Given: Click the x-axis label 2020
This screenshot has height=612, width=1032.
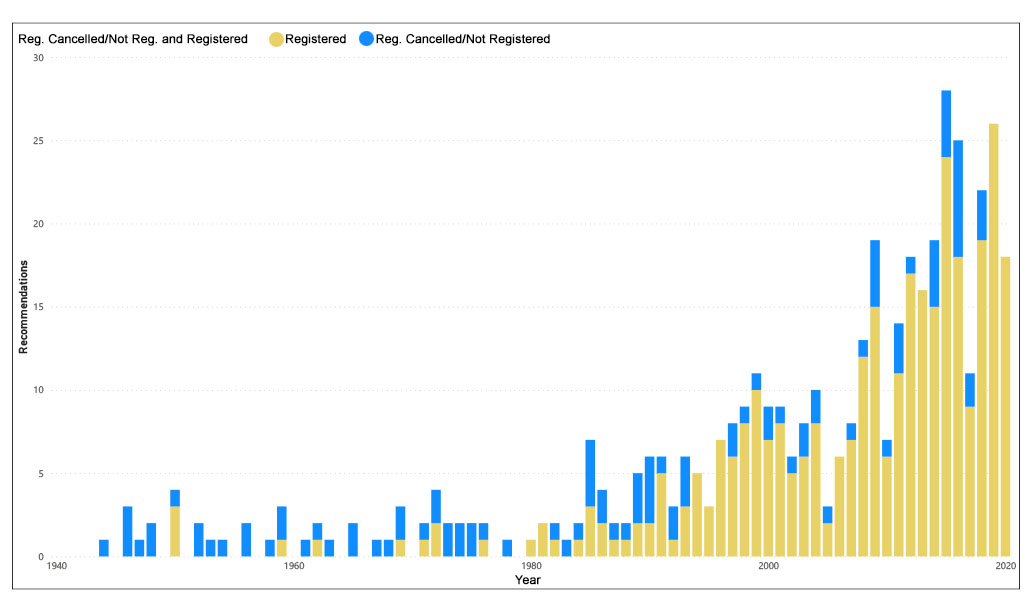Looking at the screenshot, I should pyautogui.click(x=1005, y=566).
